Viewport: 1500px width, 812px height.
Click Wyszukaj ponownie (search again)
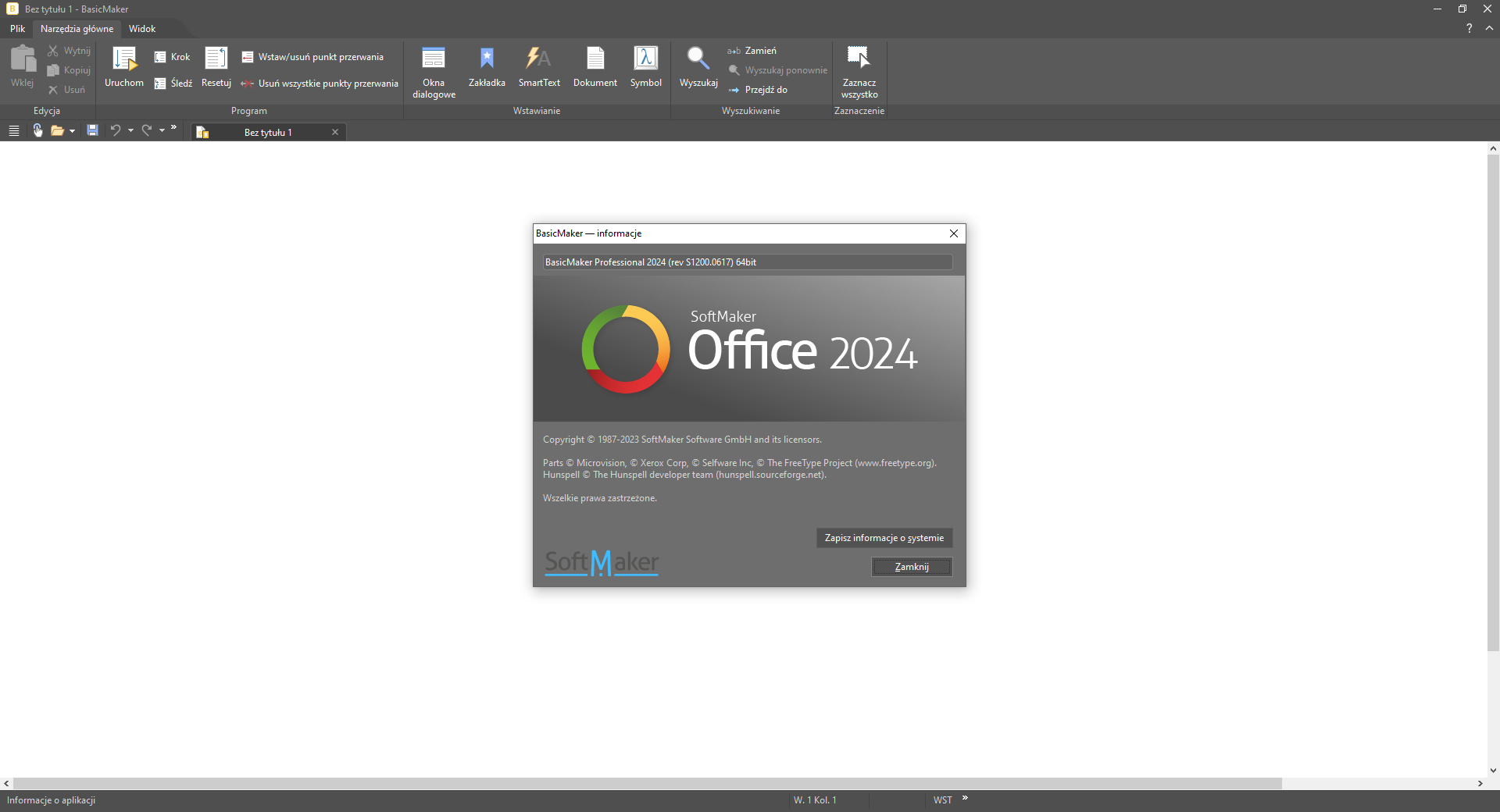click(x=777, y=70)
